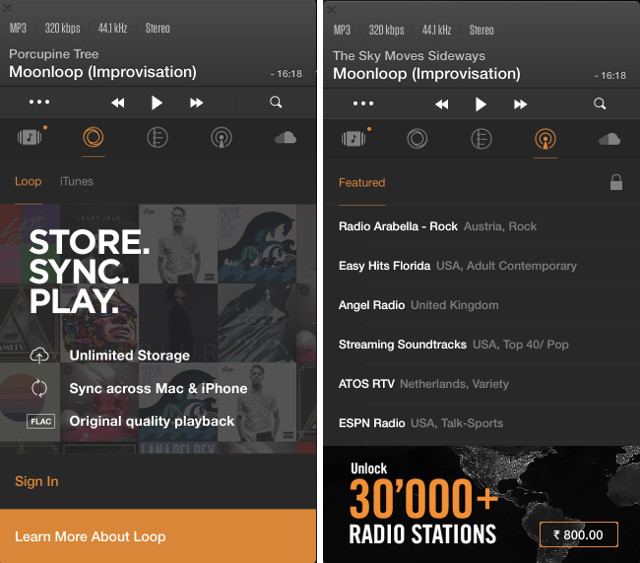Click the Unlimited Storage cloud upload icon
640x563 pixels.
pos(39,356)
